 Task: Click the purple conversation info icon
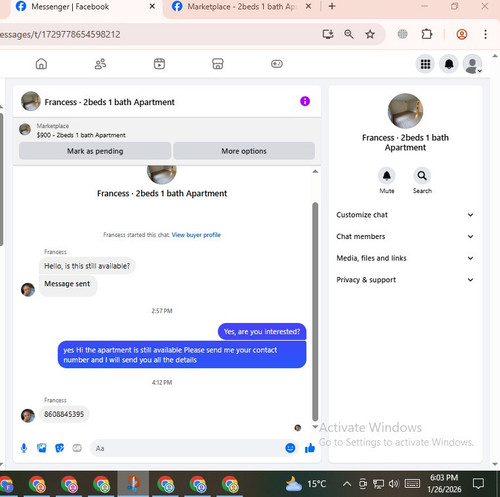[305, 101]
